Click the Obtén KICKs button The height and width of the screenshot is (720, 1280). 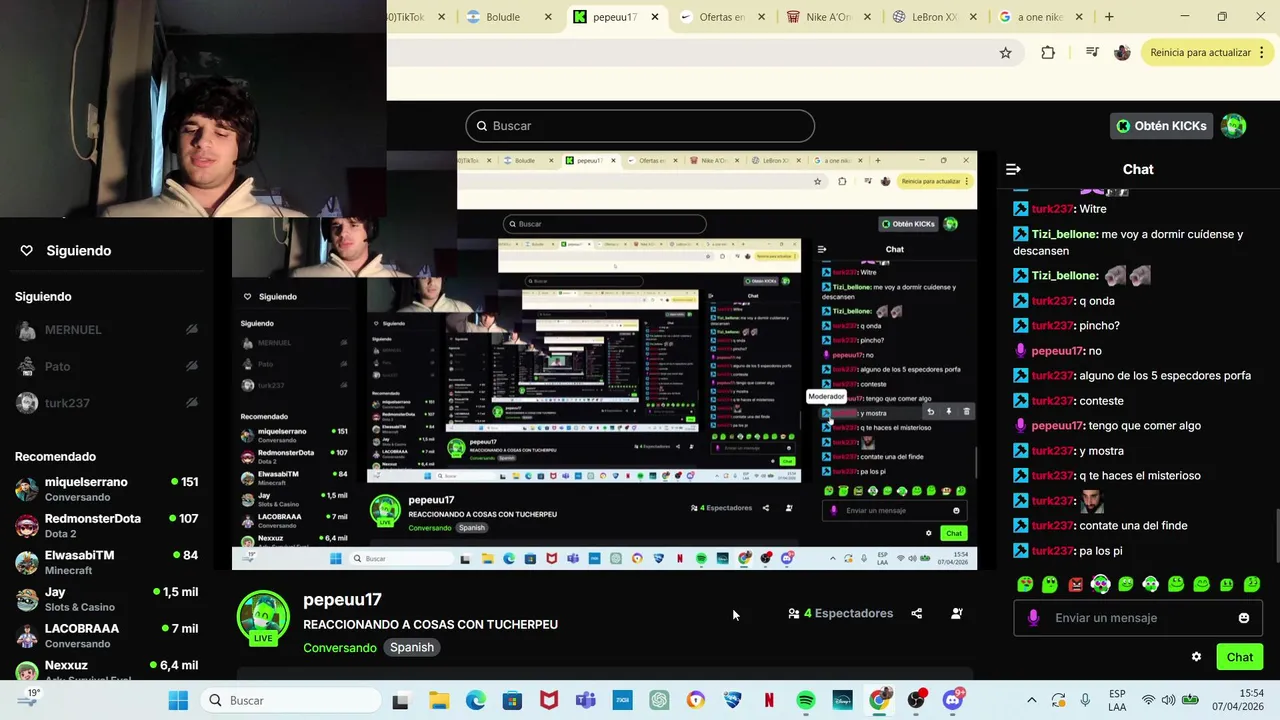(x=1162, y=126)
